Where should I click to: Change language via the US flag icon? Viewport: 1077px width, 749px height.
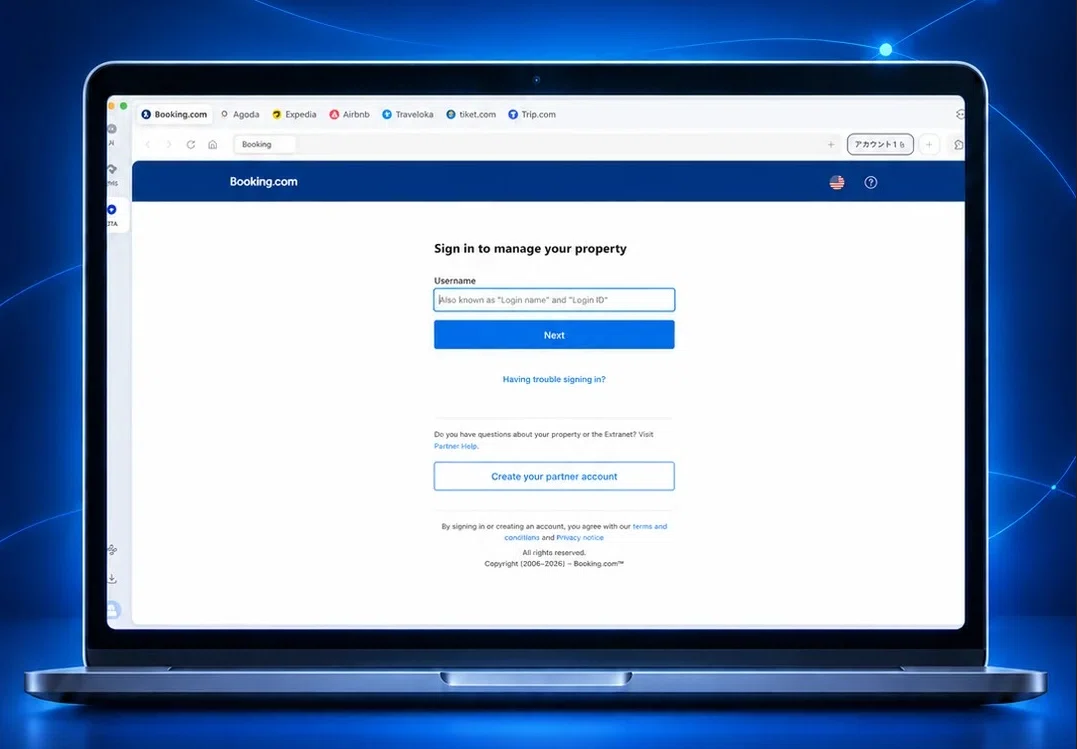coord(837,182)
